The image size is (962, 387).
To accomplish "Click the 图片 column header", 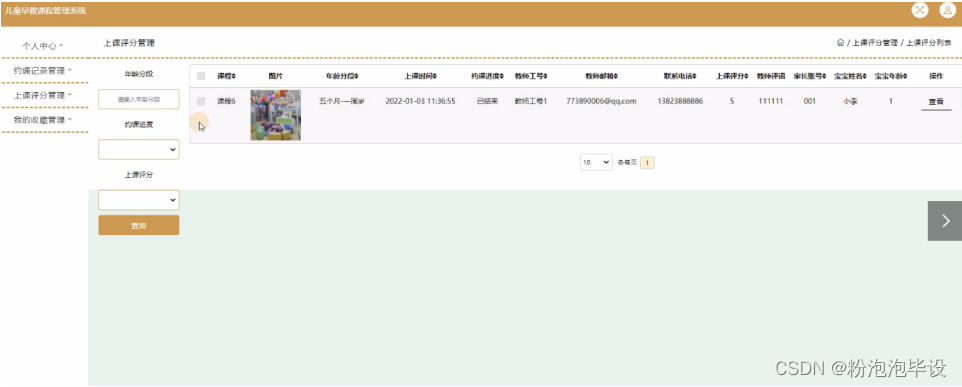I will coord(275,76).
